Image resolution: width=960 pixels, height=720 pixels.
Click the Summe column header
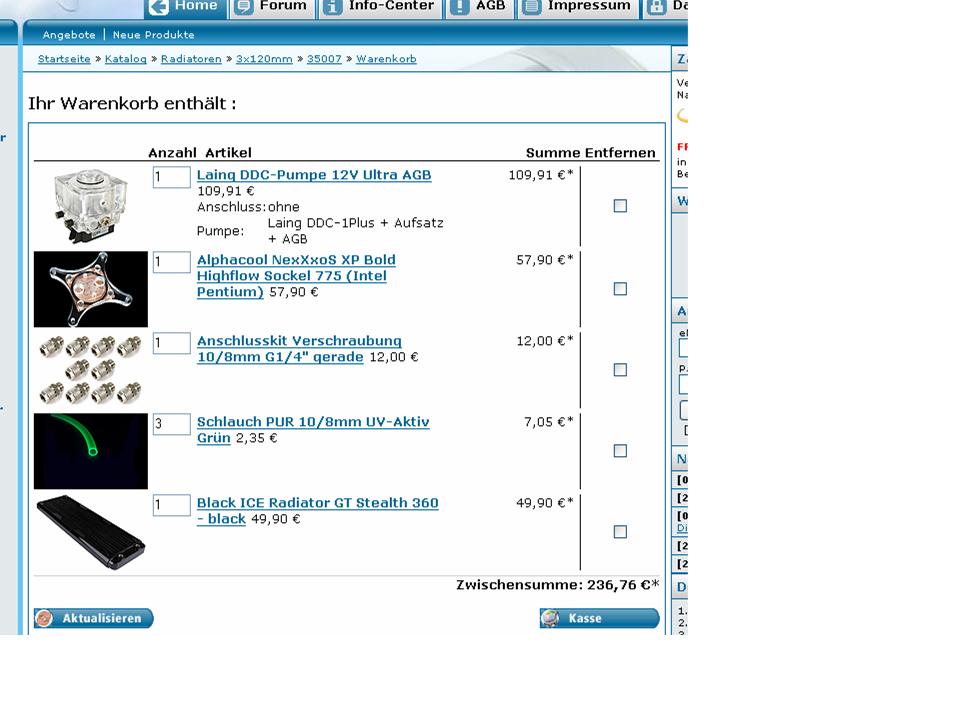point(553,152)
